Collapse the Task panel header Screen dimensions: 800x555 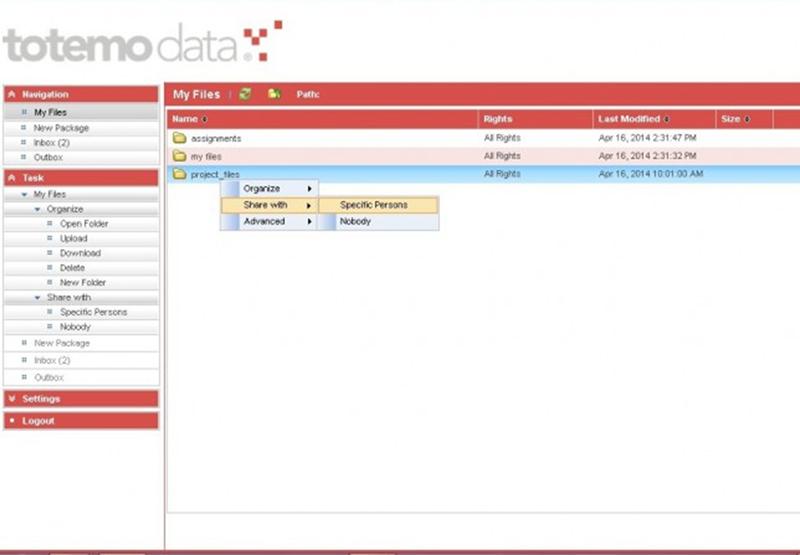click(x=12, y=177)
